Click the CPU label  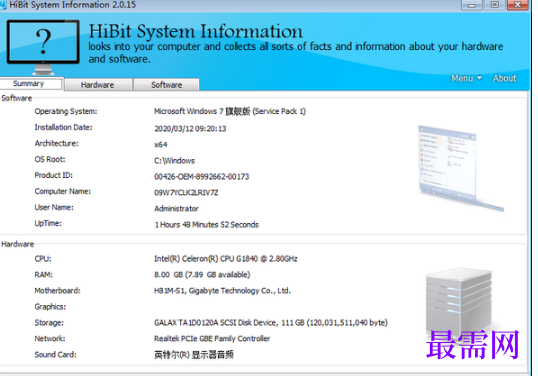(x=43, y=259)
